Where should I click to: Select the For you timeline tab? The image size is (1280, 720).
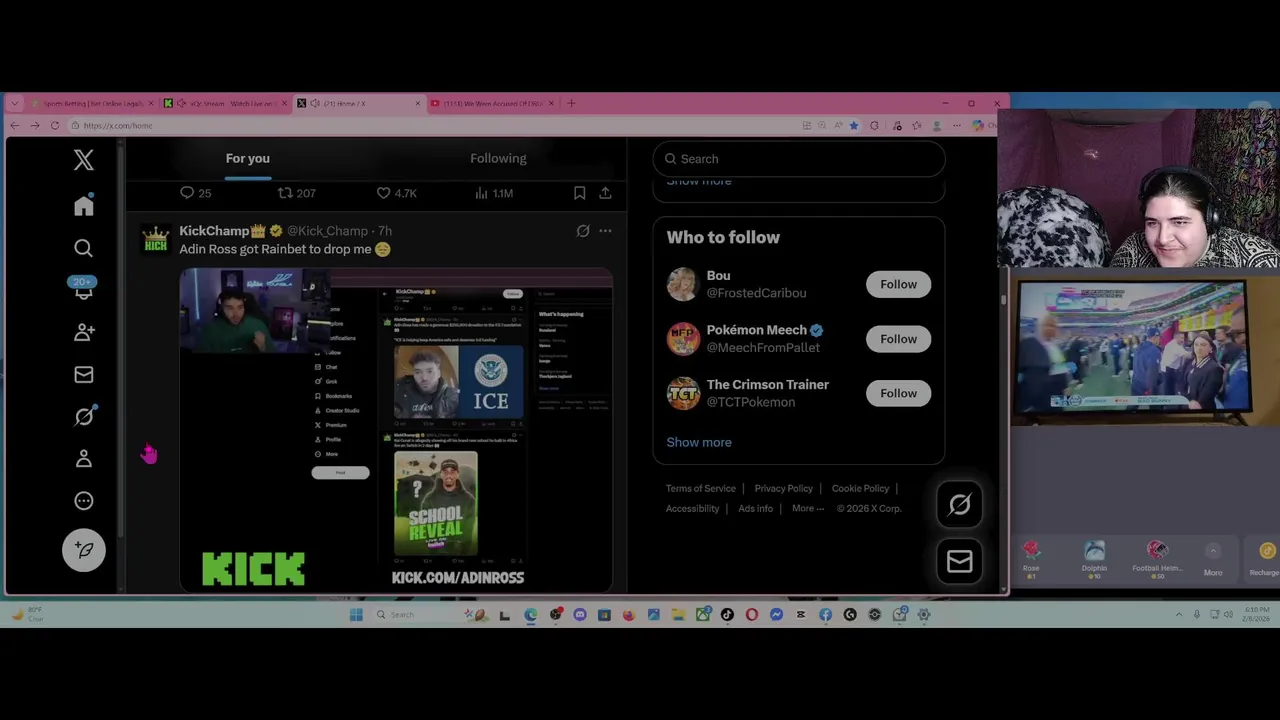[x=247, y=159]
